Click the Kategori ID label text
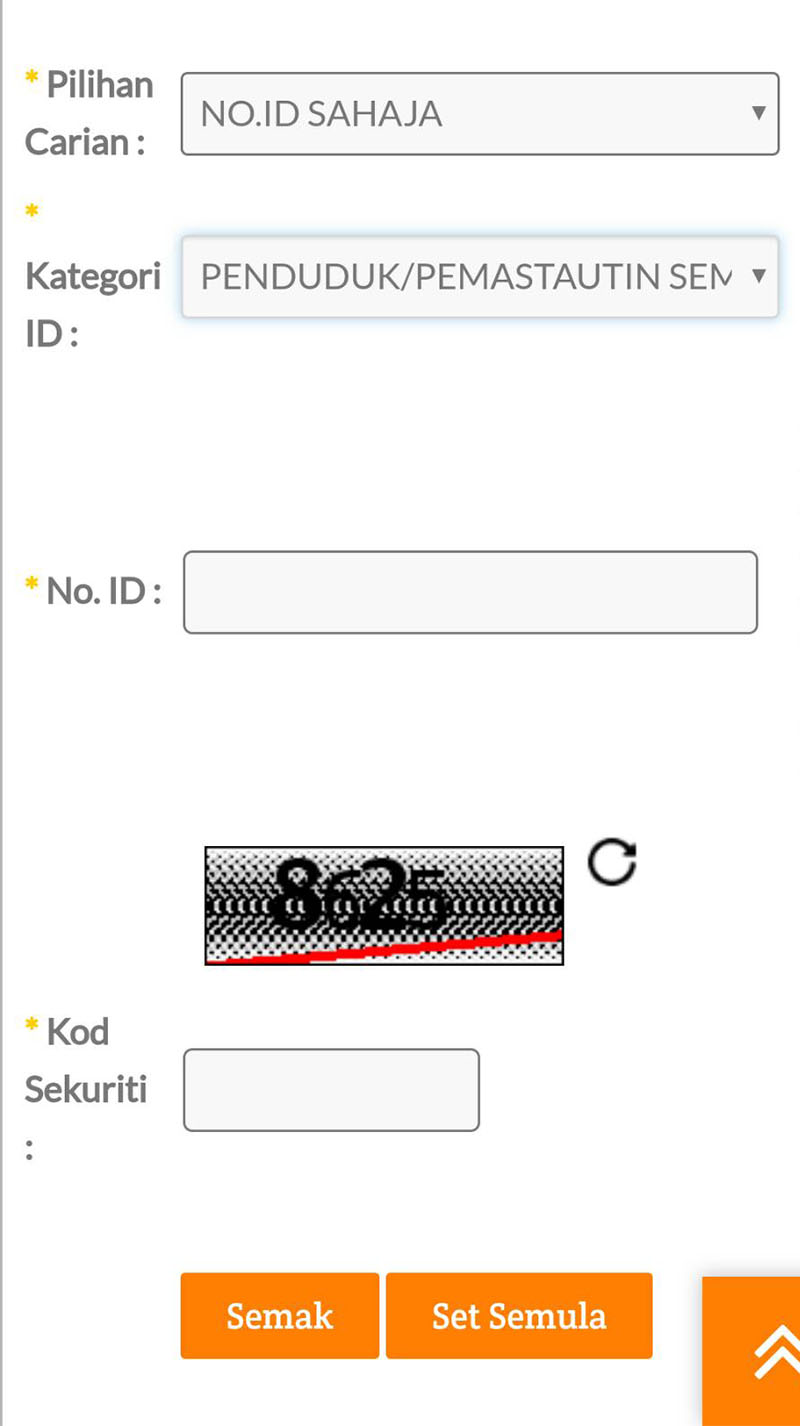The image size is (800, 1426). 93,305
